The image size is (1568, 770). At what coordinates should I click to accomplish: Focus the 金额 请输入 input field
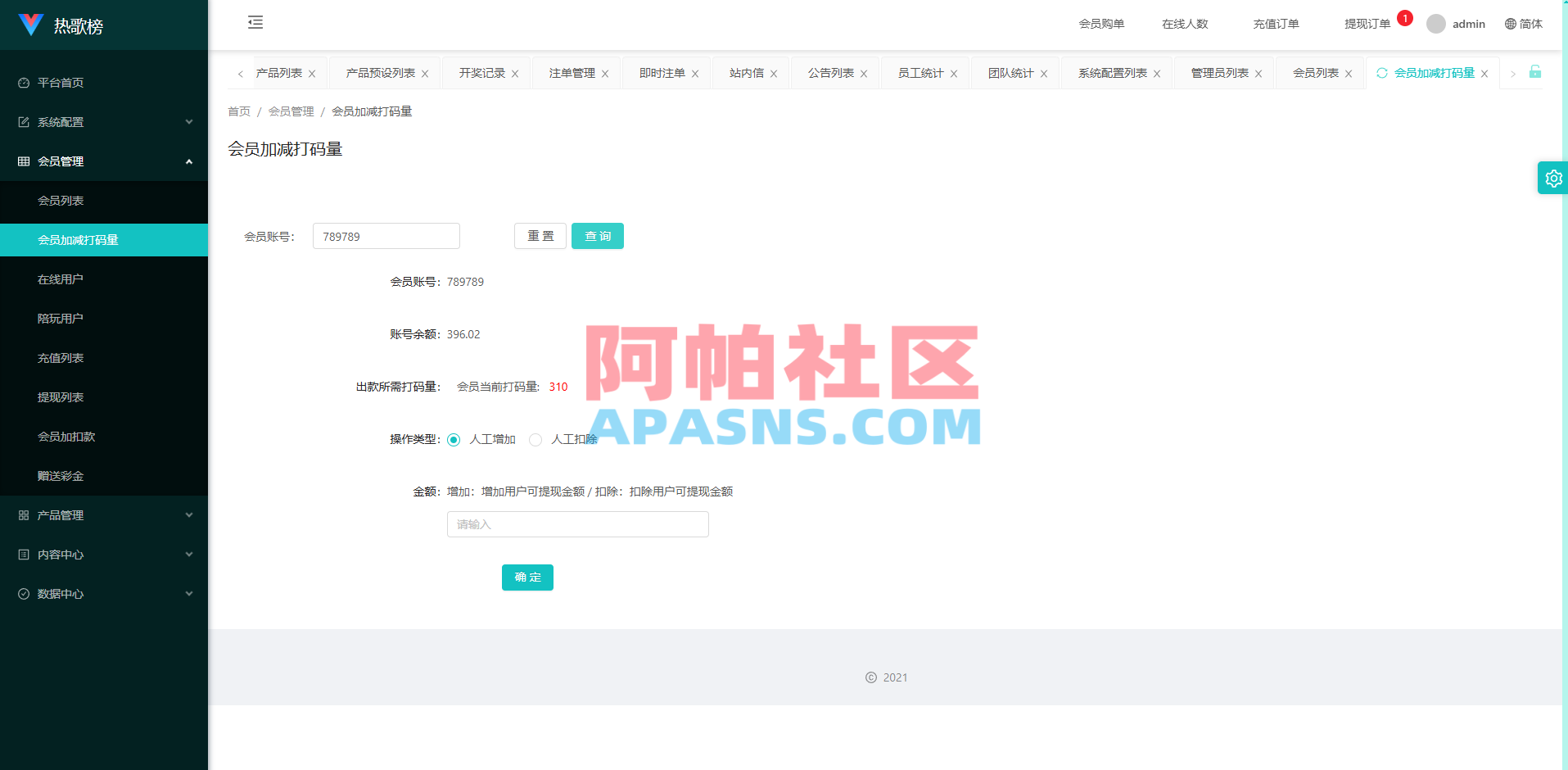(x=578, y=524)
